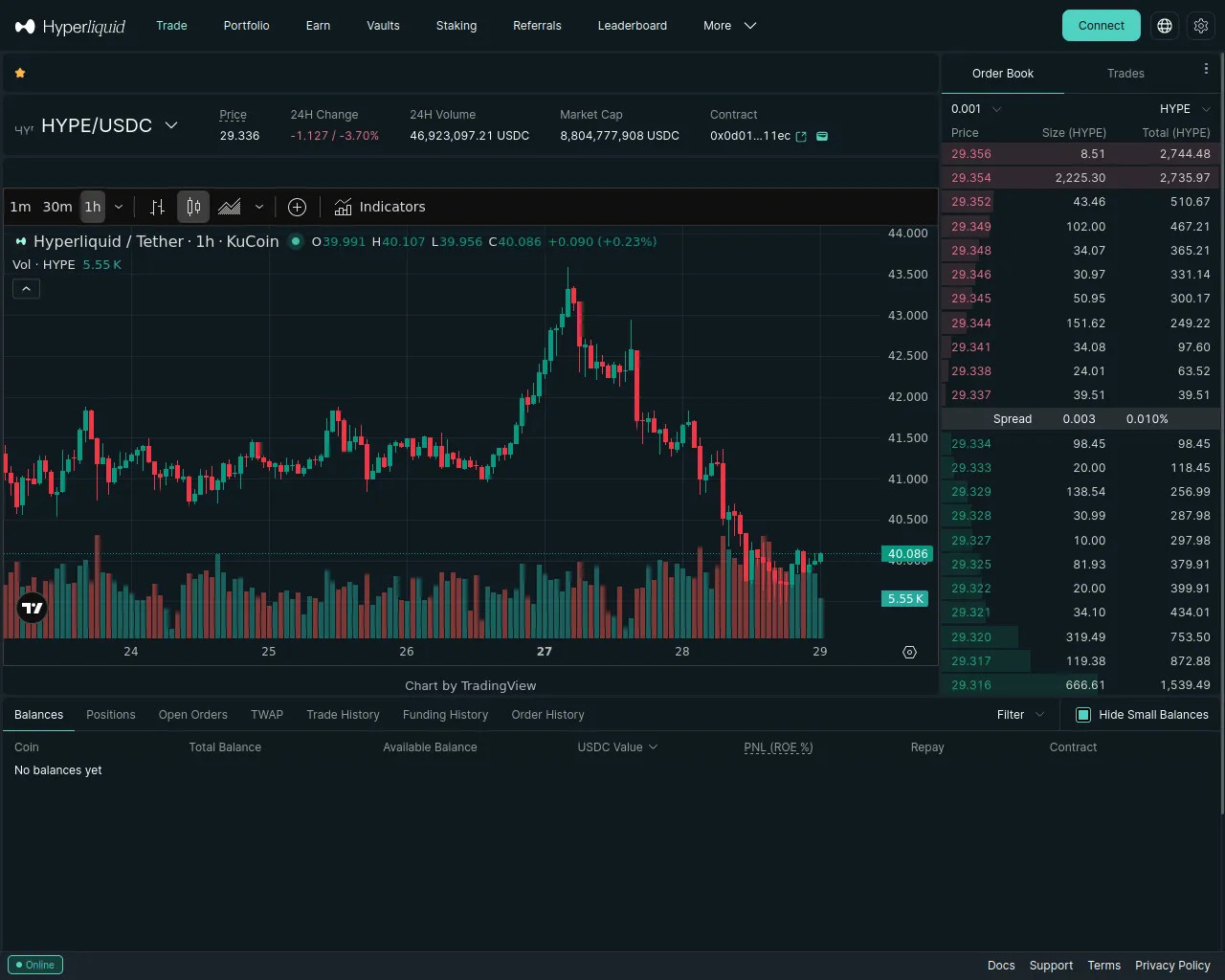1225x980 pixels.
Task: Switch to Order Book tab
Action: coord(1003,74)
